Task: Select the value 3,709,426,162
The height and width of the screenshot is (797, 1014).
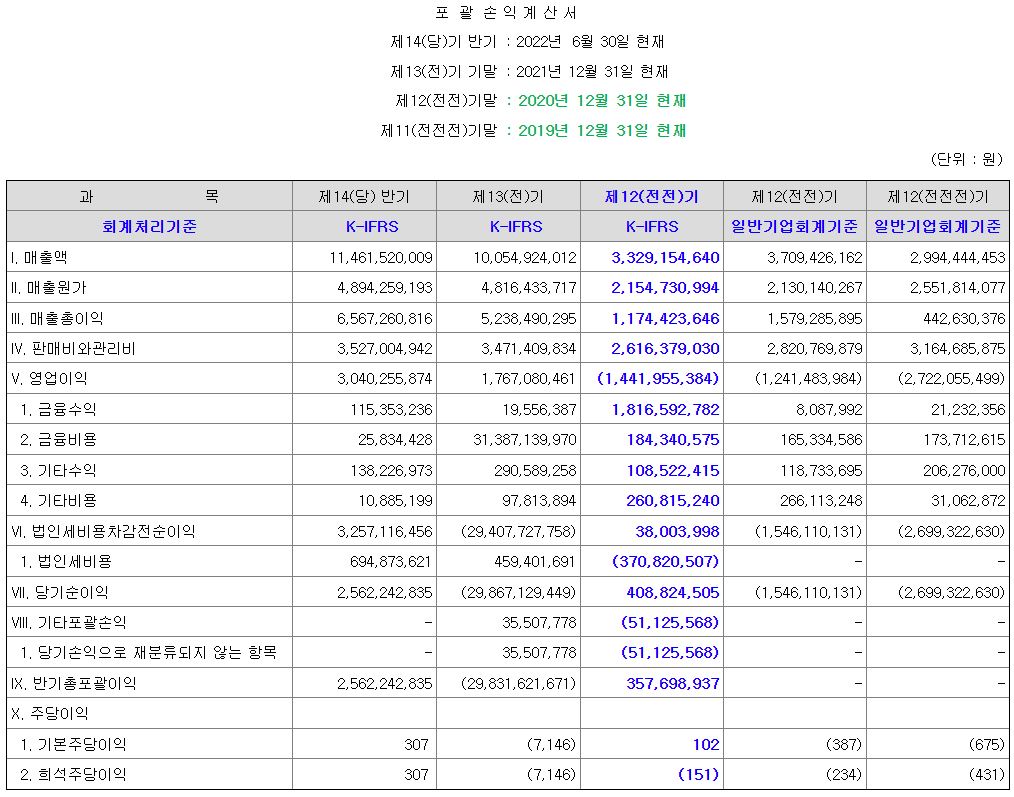Action: tap(815, 257)
